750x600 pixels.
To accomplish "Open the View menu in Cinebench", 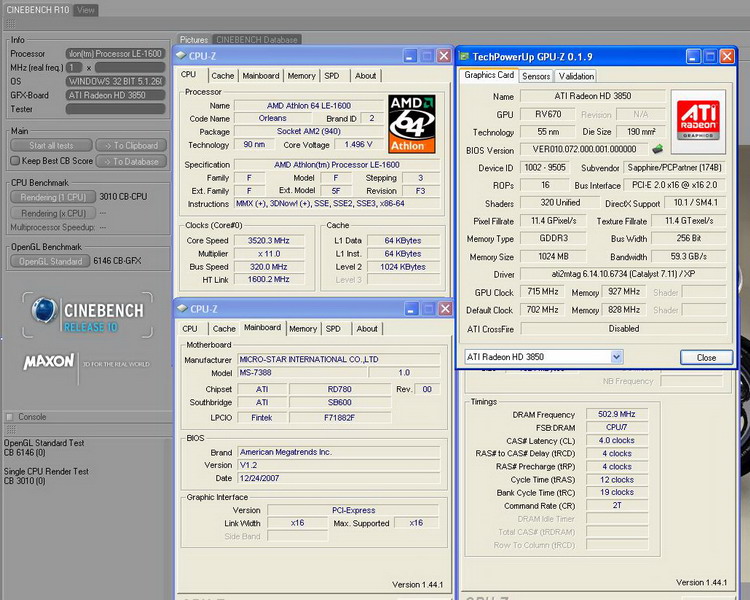I will (86, 10).
